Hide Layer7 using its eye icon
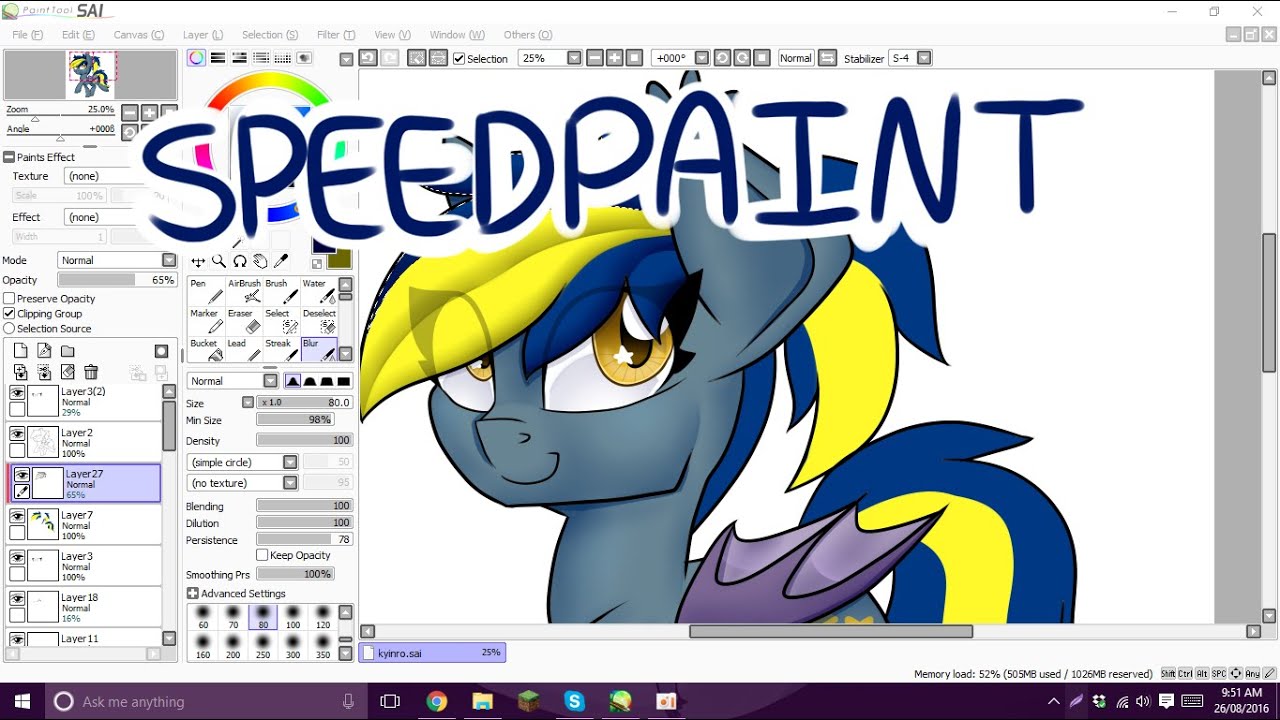 pos(17,516)
